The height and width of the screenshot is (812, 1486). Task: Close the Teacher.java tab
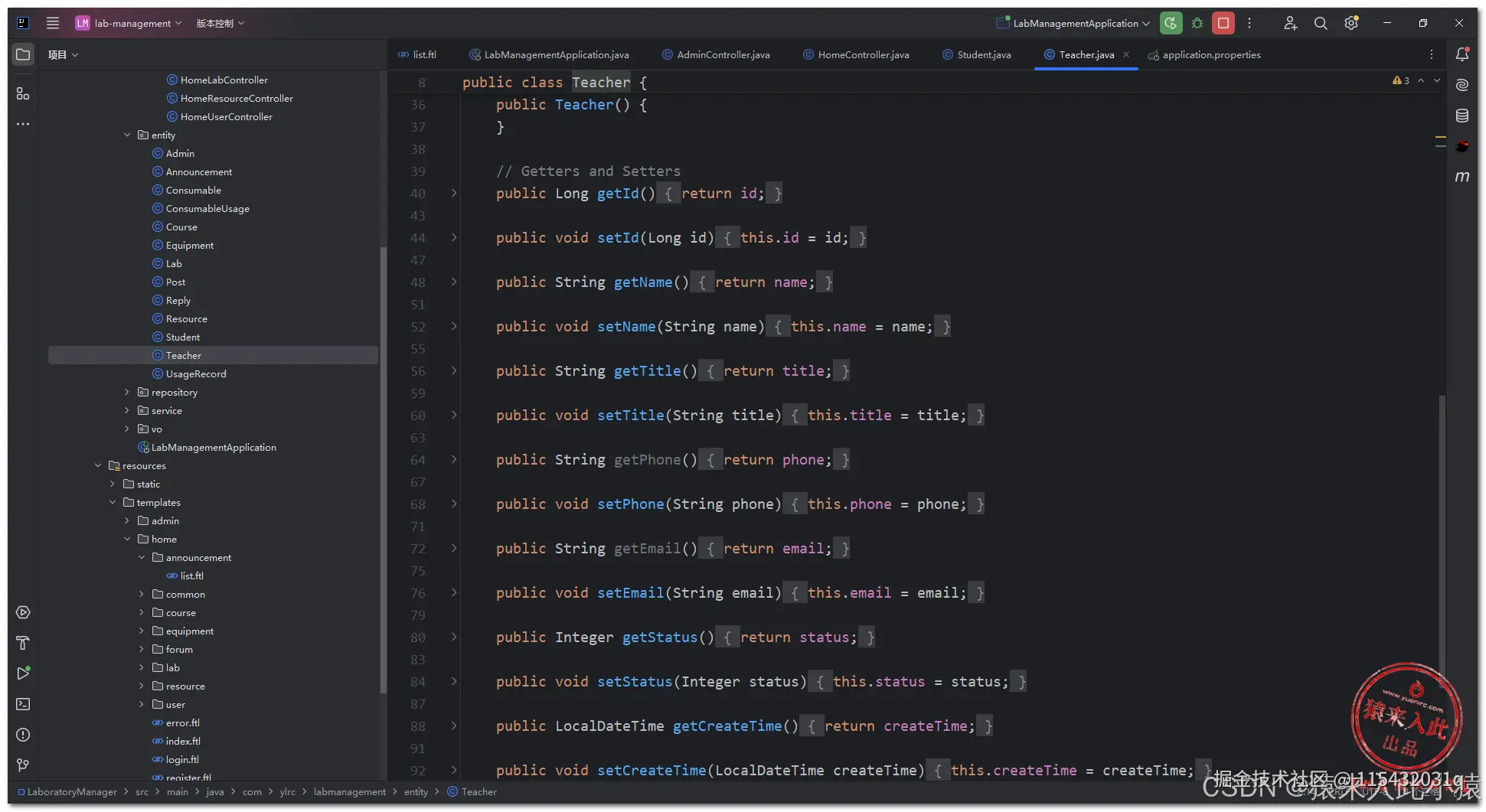1126,54
